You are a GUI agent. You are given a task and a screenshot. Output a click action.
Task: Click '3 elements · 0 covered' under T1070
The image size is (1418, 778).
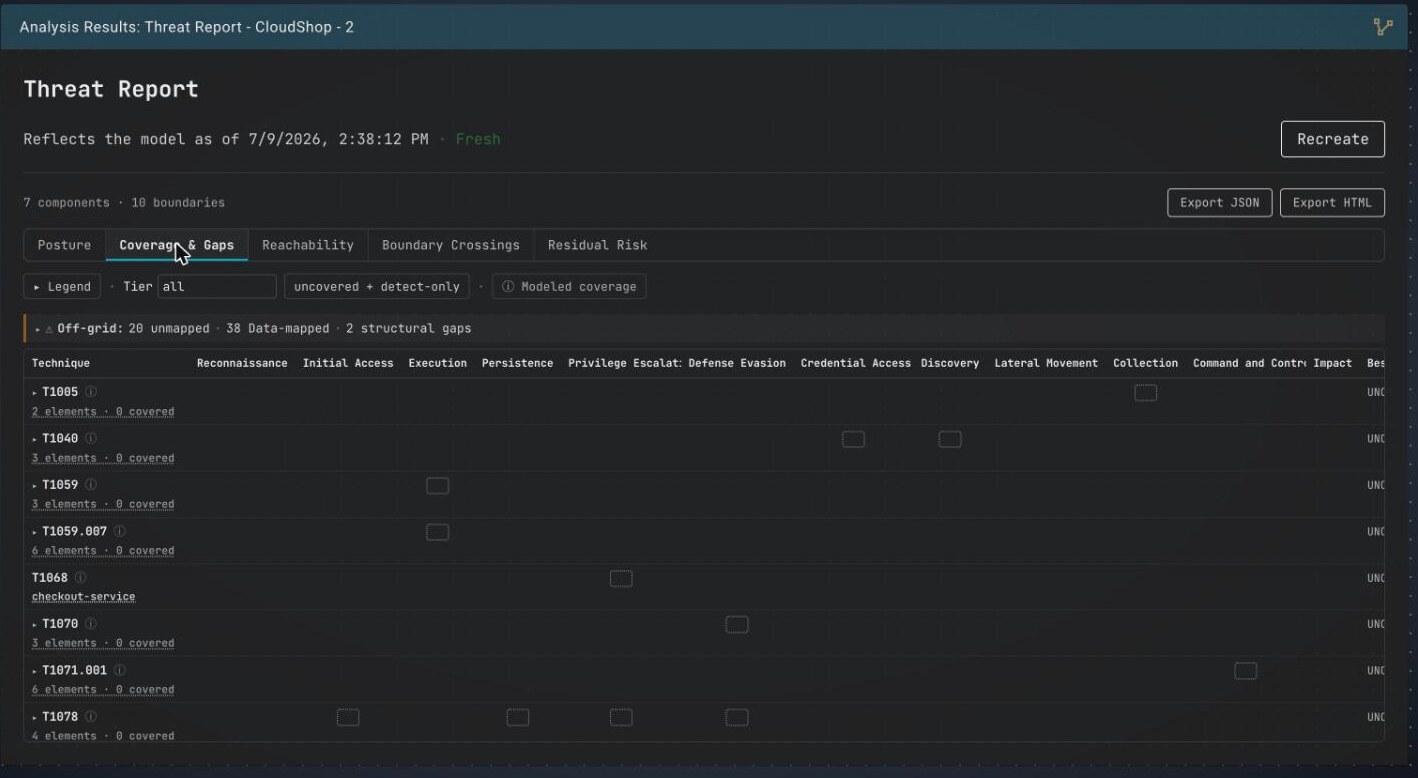pyautogui.click(x=103, y=643)
